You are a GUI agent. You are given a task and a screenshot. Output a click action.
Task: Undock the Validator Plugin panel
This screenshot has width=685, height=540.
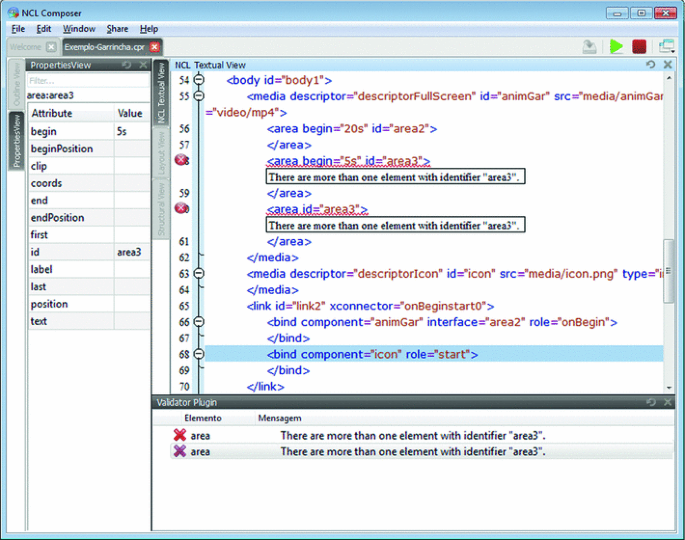pos(651,401)
